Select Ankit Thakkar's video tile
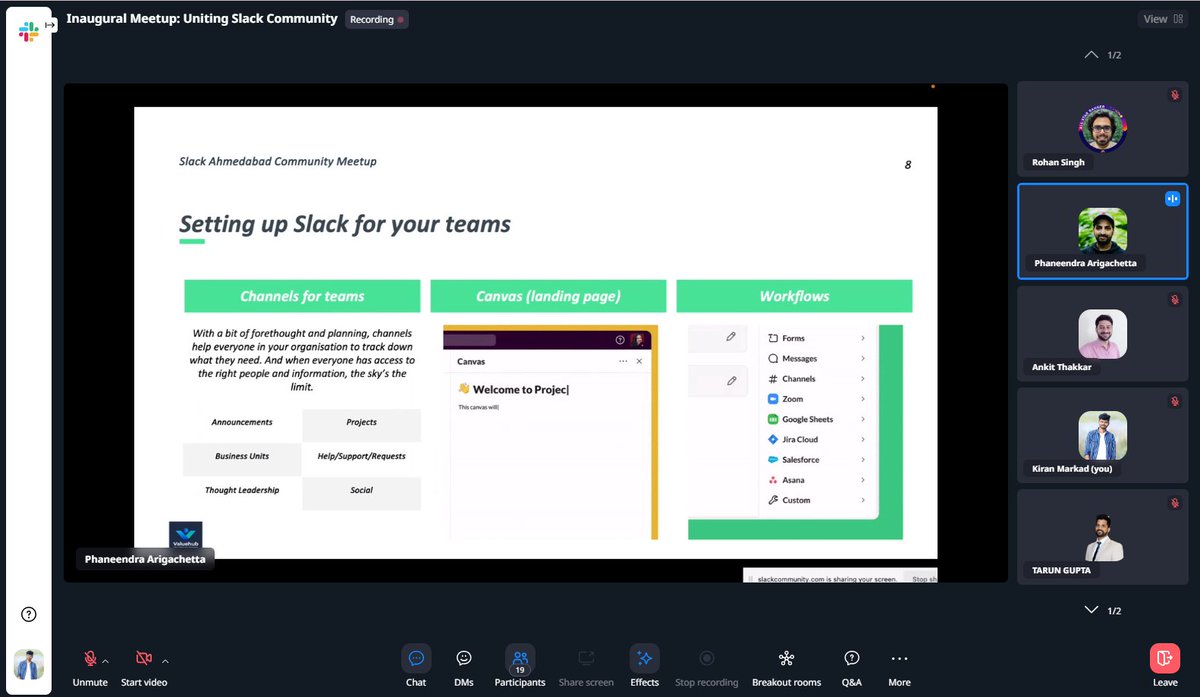1200x697 pixels. click(x=1103, y=333)
